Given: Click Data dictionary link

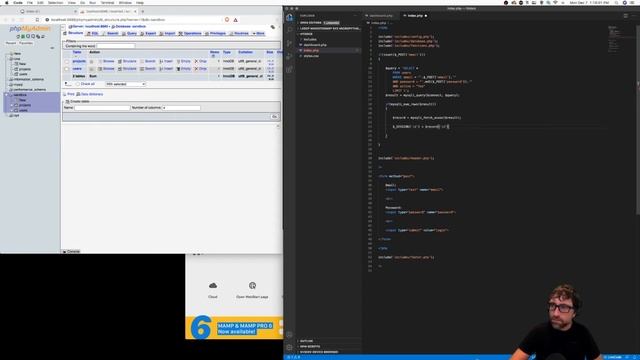Looking at the screenshot, I should tap(90, 94).
